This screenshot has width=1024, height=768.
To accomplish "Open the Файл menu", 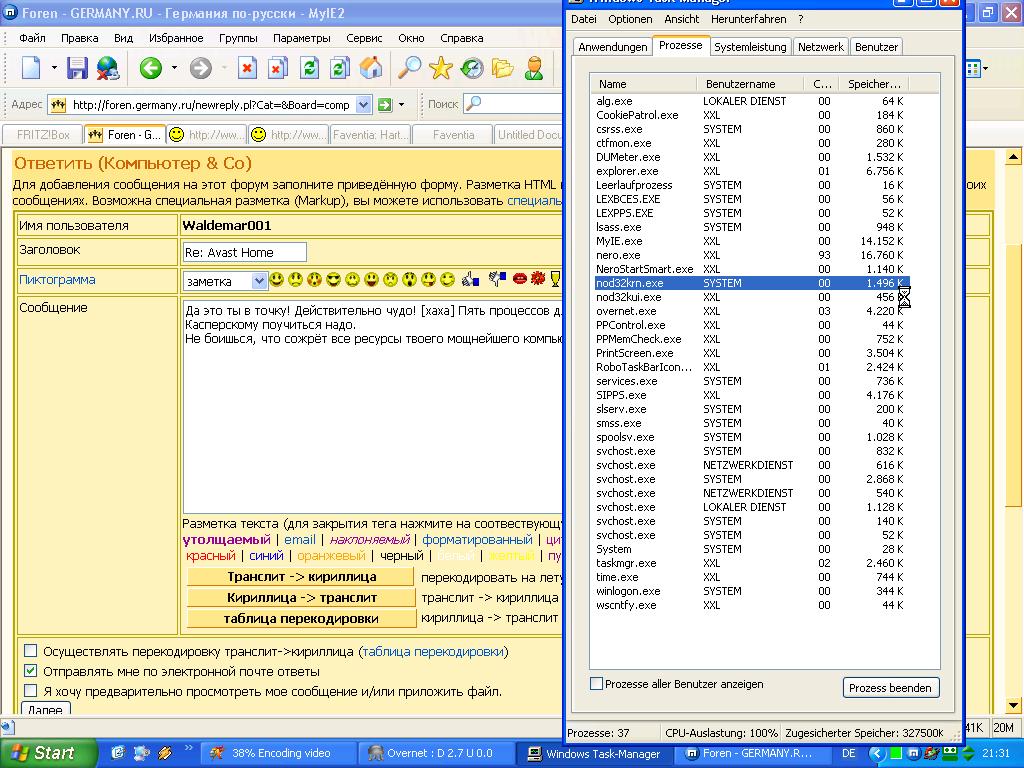I will coord(32,38).
